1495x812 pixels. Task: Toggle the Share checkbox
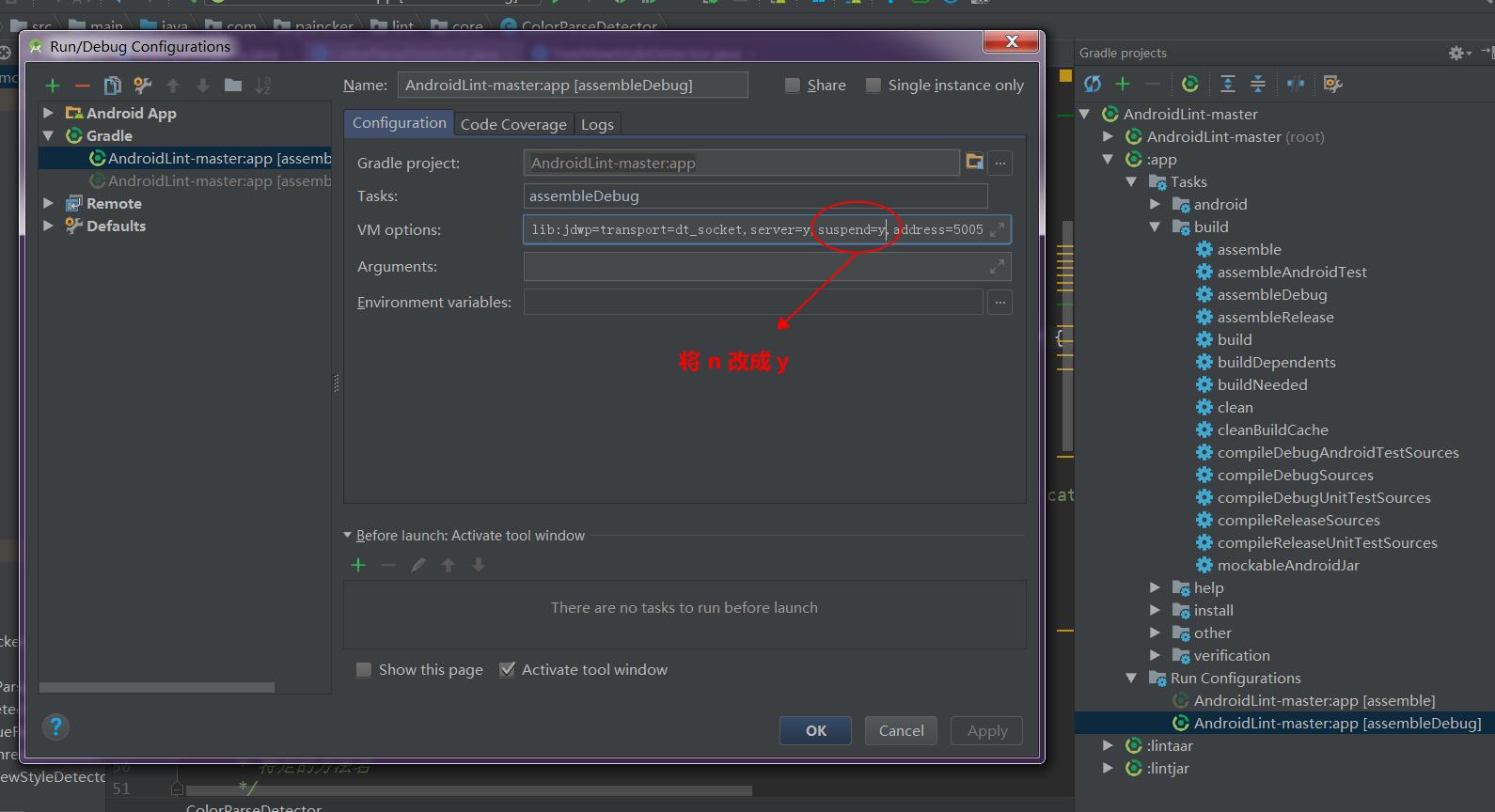tap(793, 86)
